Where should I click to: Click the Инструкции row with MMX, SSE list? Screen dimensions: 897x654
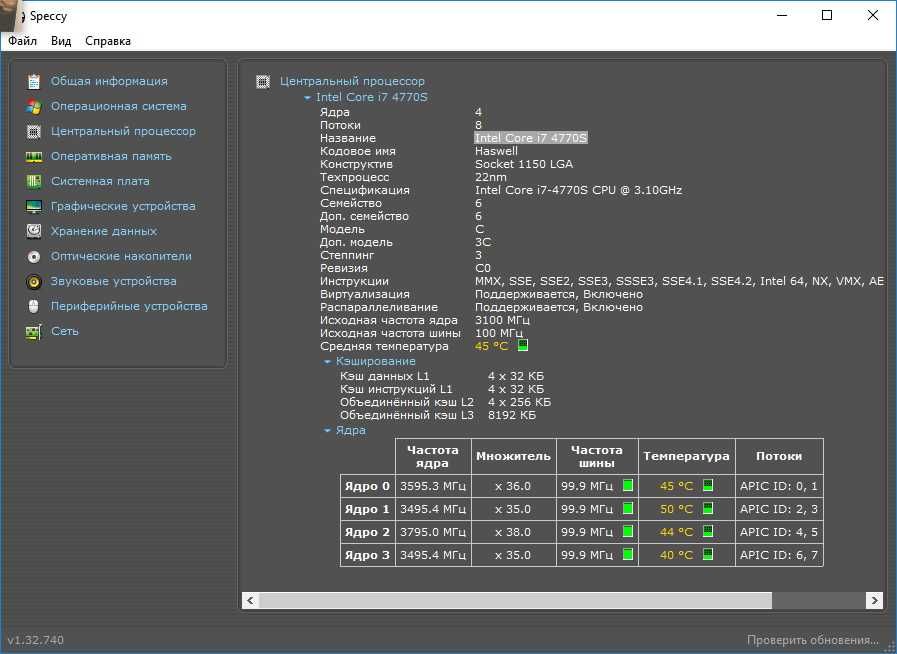pos(602,281)
